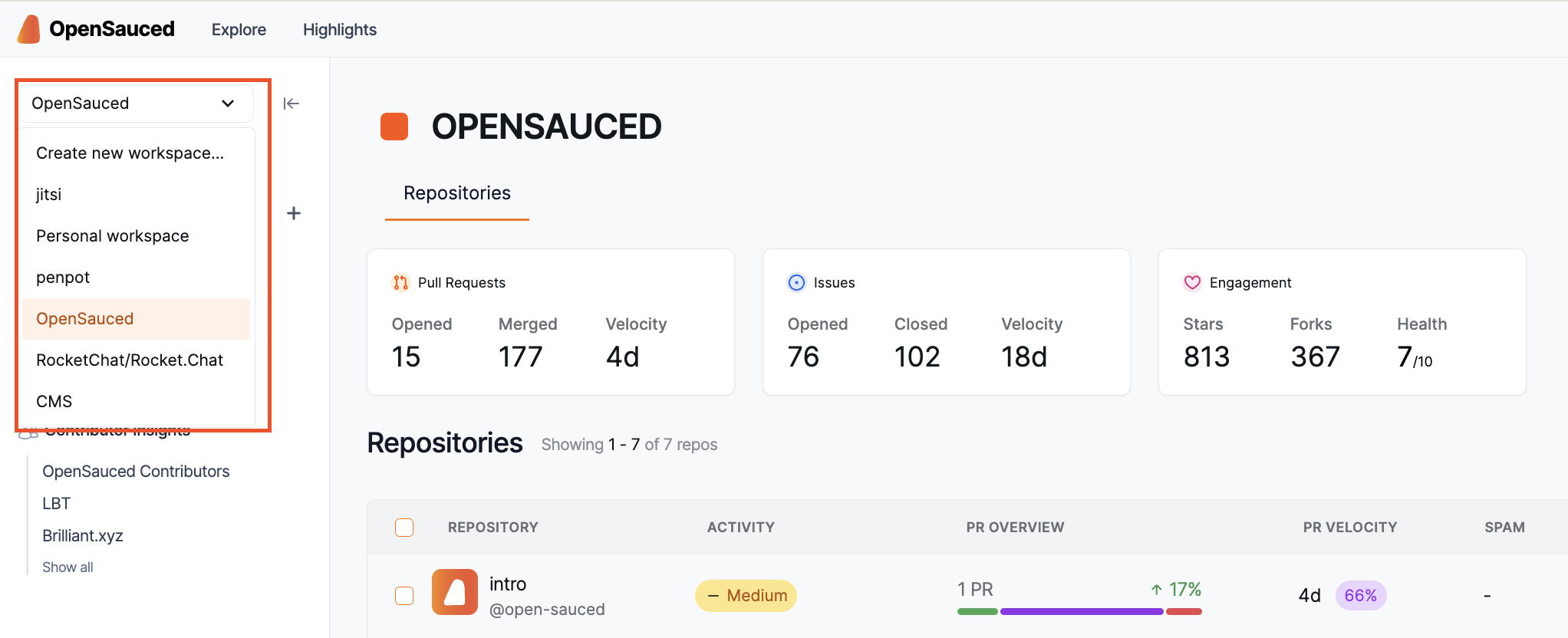Click the intro PR overview bar
Viewport: 1568px width, 638px height.
click(1079, 611)
